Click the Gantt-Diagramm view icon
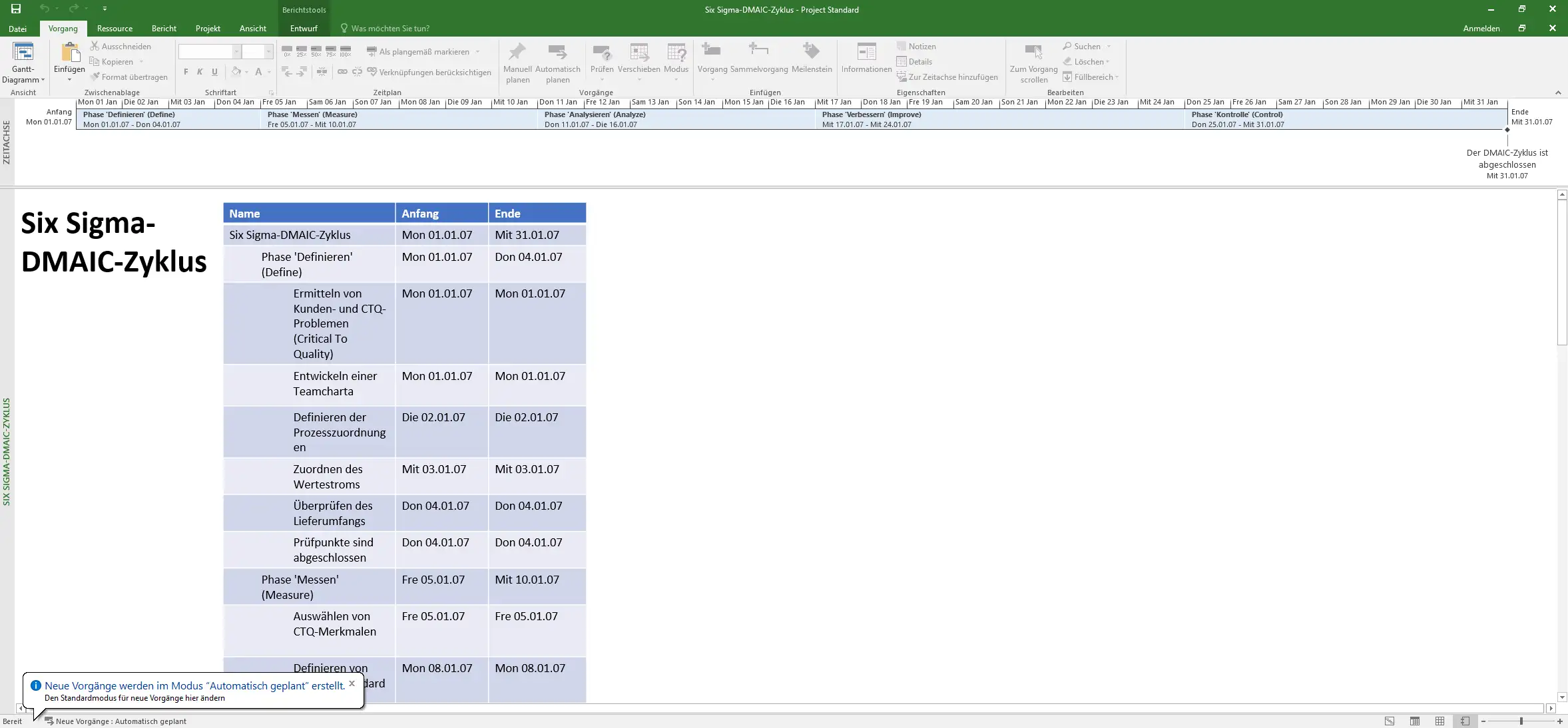The width and height of the screenshot is (1568, 728). pyautogui.click(x=23, y=52)
